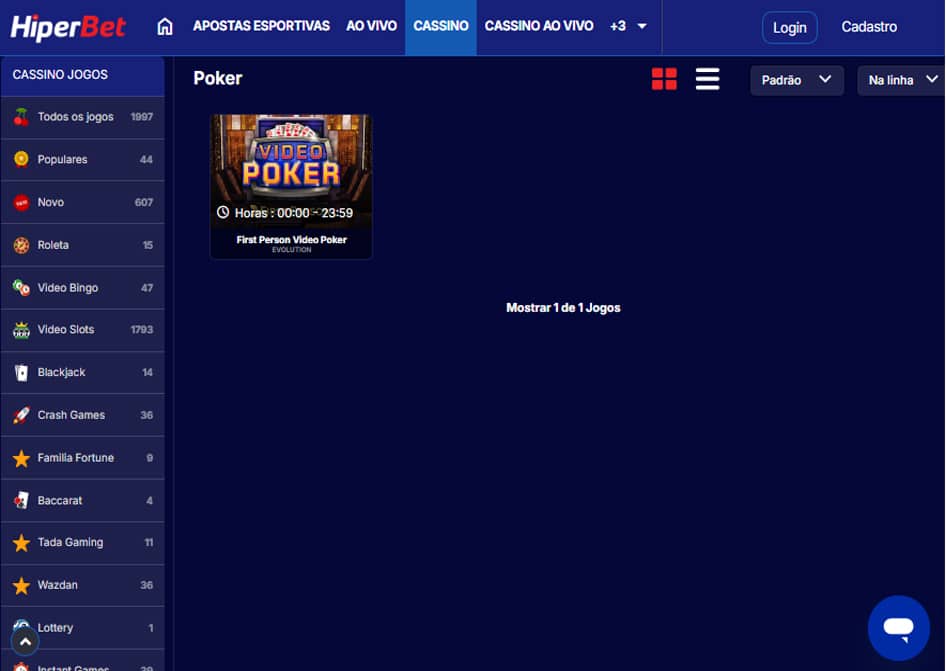Click the Video Bingo sidebar icon
This screenshot has height=671, width=946.
pos(22,287)
